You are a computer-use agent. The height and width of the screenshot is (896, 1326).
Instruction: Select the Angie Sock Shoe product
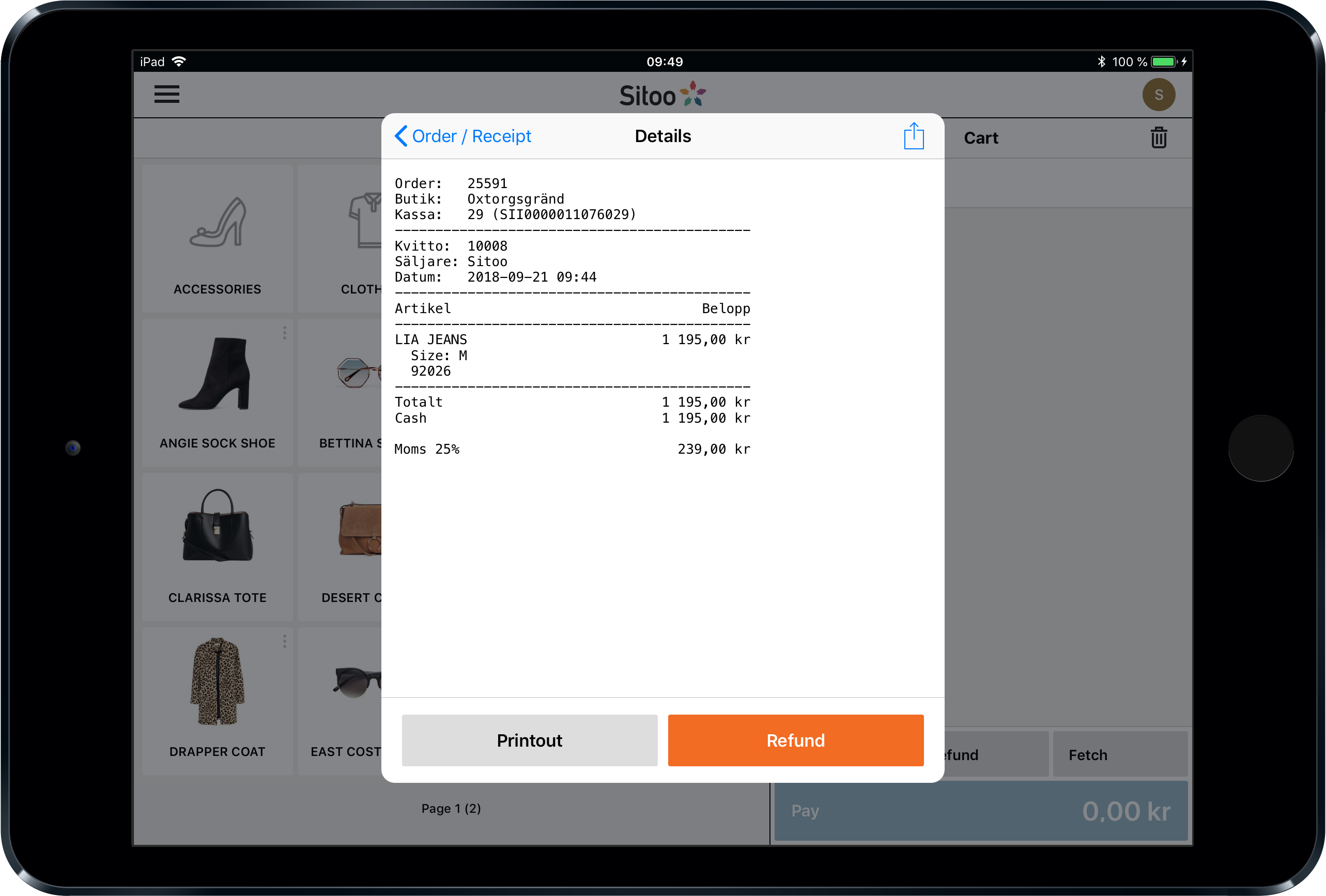coord(218,393)
